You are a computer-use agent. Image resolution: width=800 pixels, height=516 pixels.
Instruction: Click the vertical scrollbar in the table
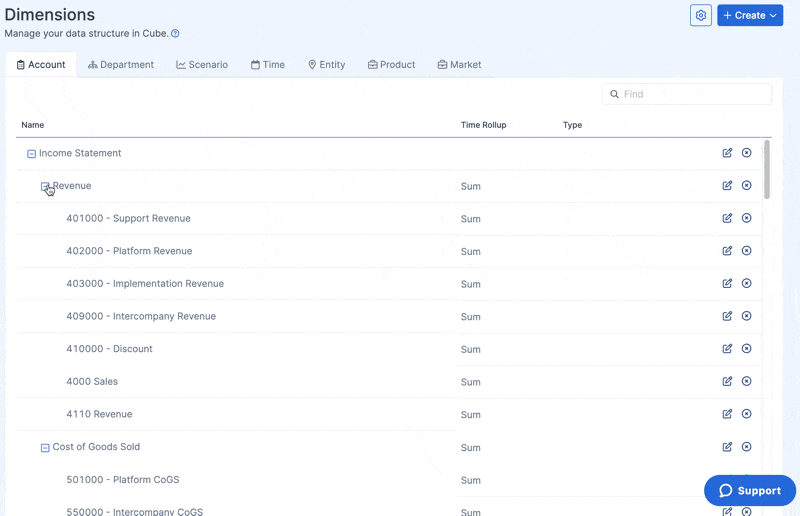tap(767, 170)
